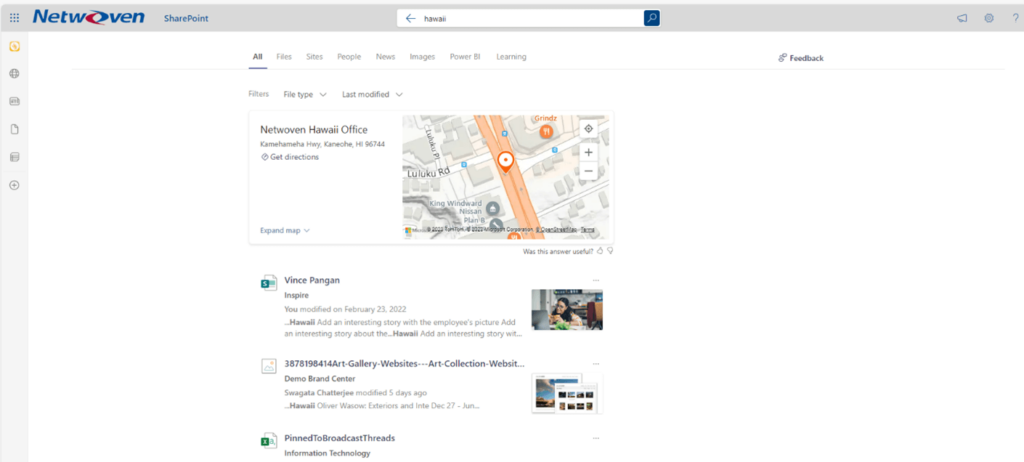Viewport: 1024px width, 462px height.
Task: Switch to the Files tab
Action: point(284,57)
